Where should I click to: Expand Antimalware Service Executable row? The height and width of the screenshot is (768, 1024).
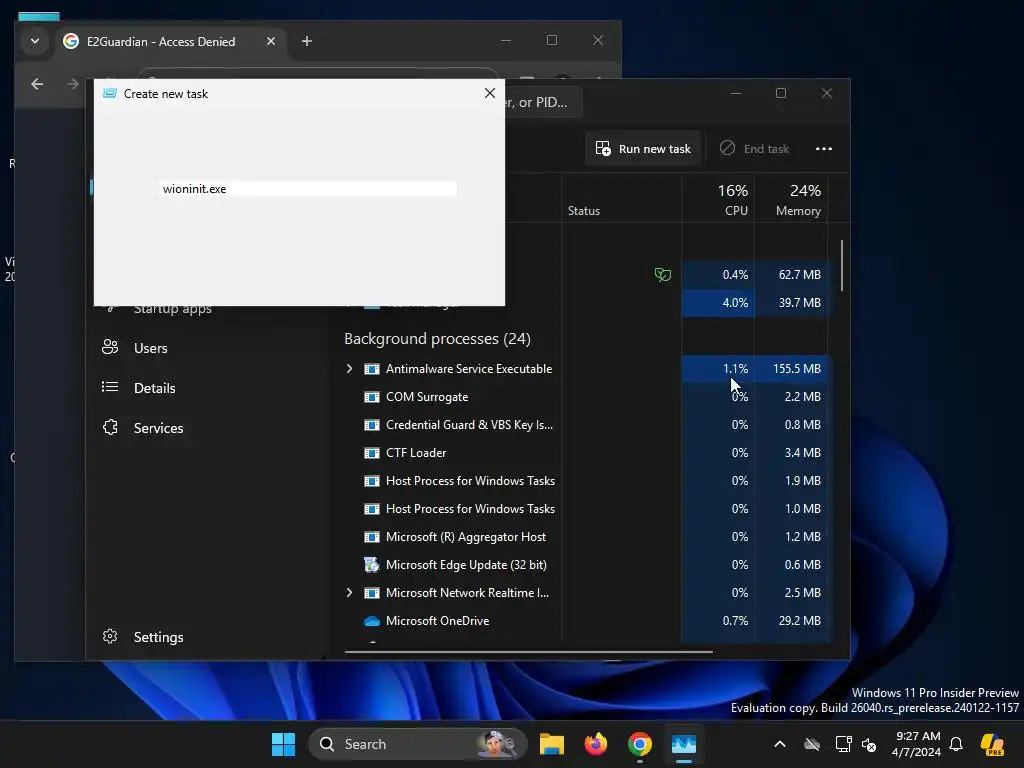349,369
